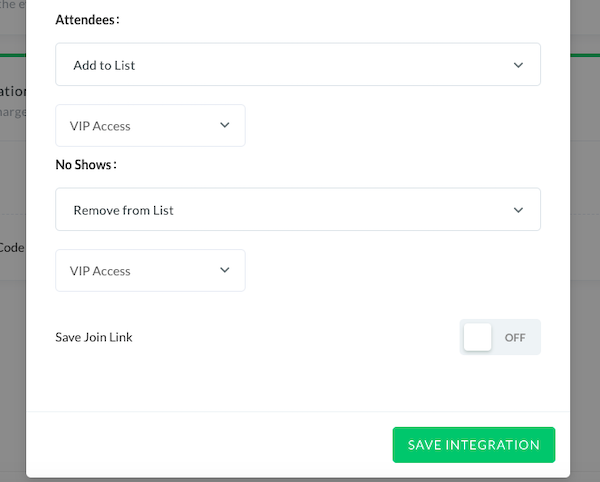Click the chevron on Attendees VIP Access

(x=224, y=126)
